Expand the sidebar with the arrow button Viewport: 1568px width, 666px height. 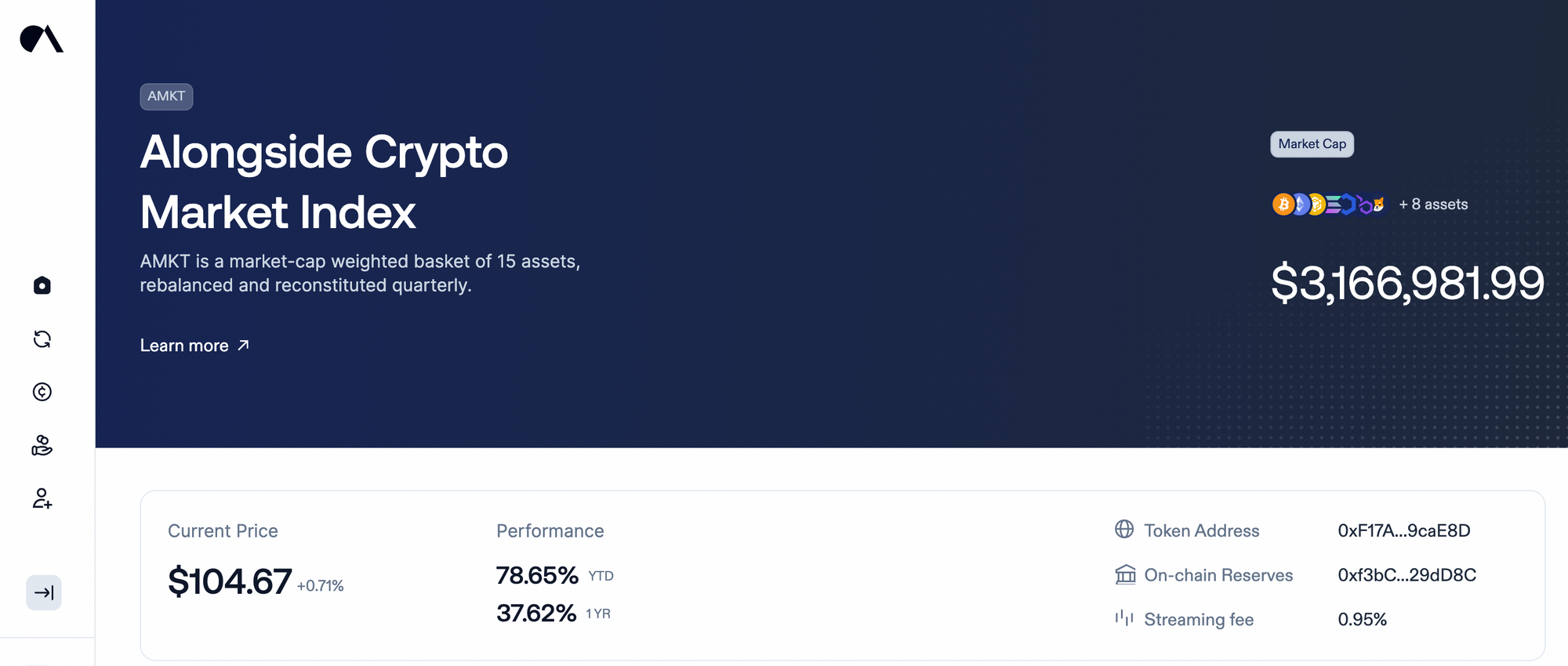(x=44, y=592)
